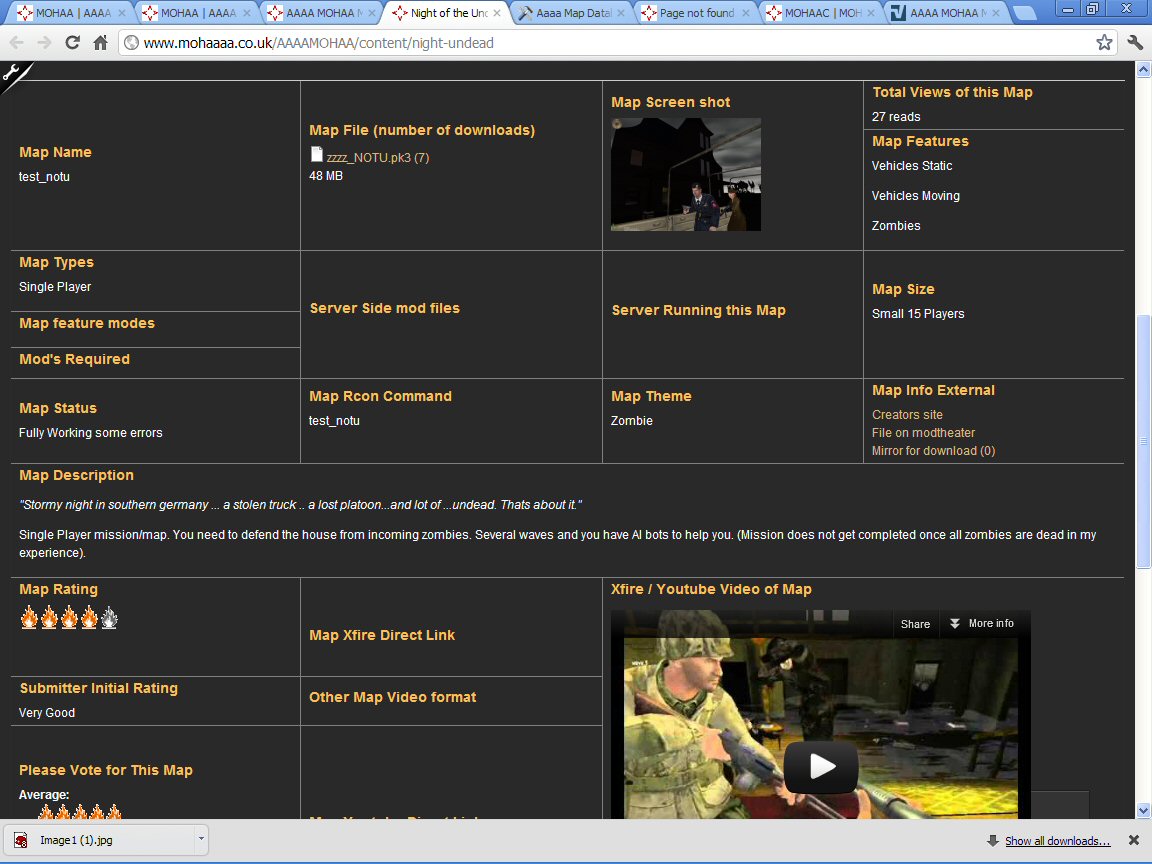Close the Night of the Undead tab
This screenshot has width=1152, height=864.
point(497,12)
